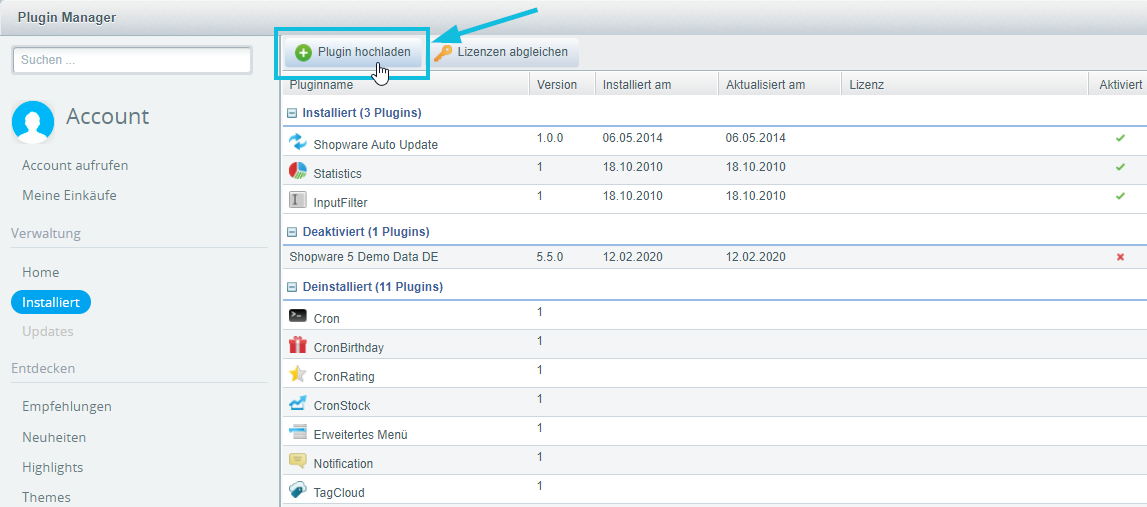1147x507 pixels.
Task: Click red cross for Shopware 5 Demo Data
Action: point(1120,257)
